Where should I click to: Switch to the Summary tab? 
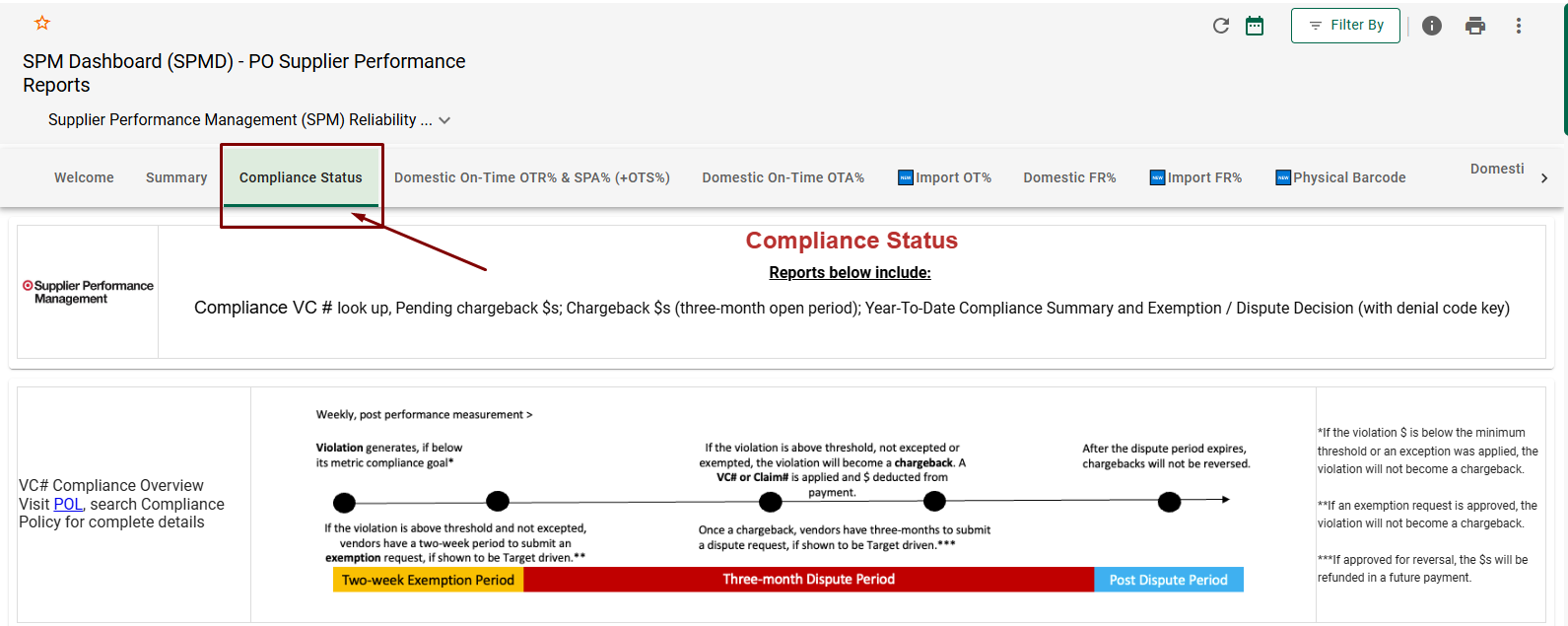point(176,177)
